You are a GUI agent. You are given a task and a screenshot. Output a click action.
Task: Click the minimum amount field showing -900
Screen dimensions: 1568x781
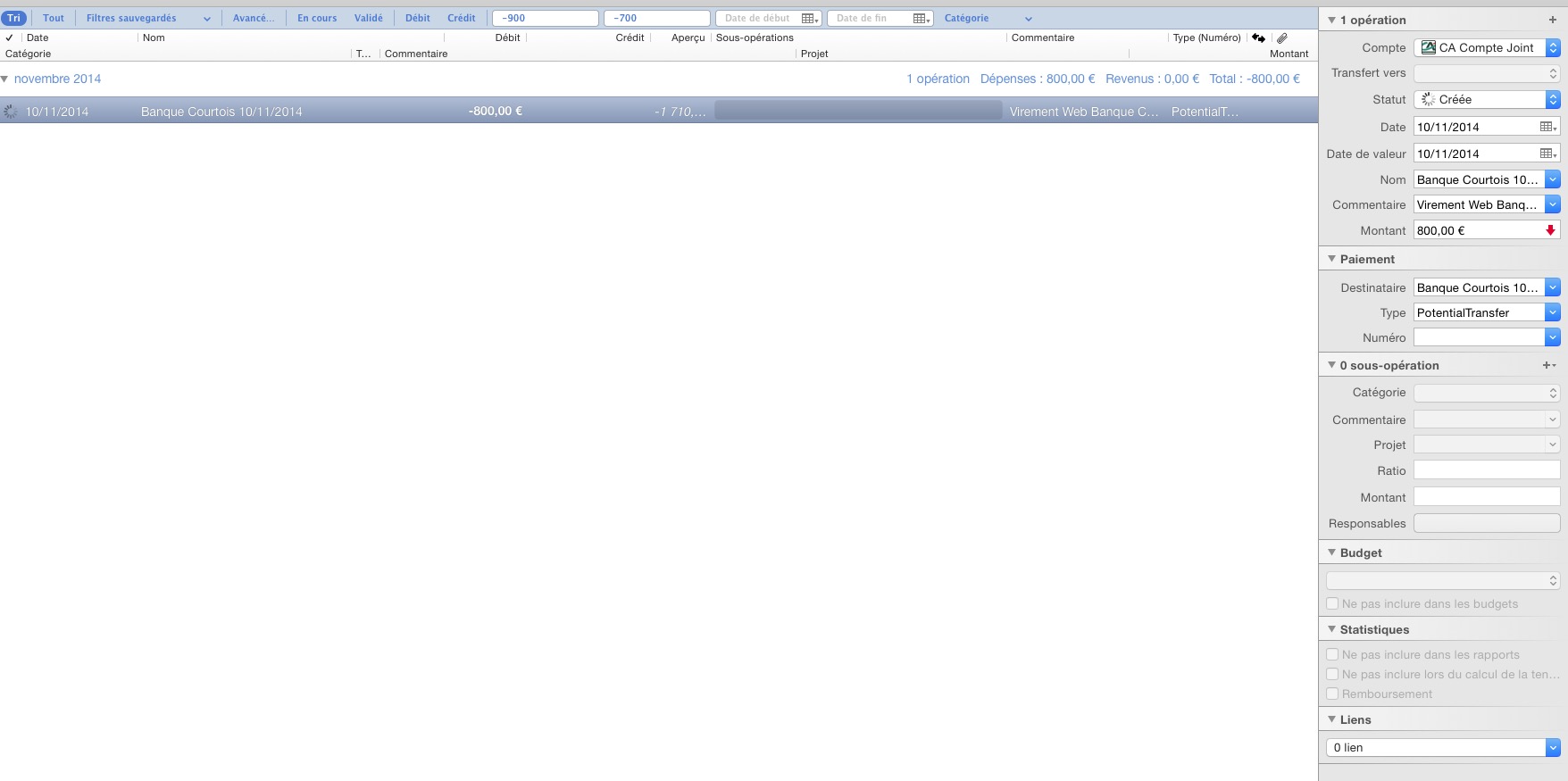[x=546, y=18]
